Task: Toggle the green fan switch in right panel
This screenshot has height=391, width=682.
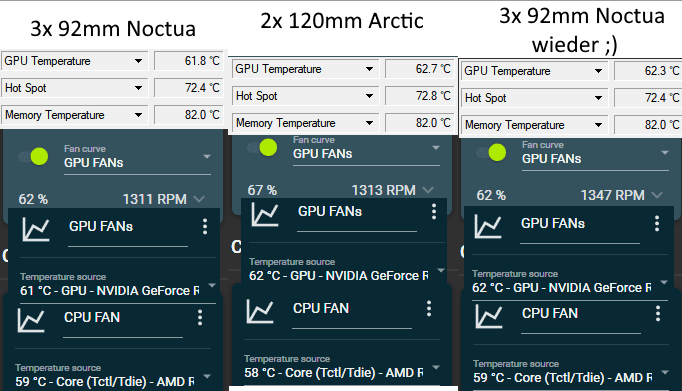Action: point(492,153)
